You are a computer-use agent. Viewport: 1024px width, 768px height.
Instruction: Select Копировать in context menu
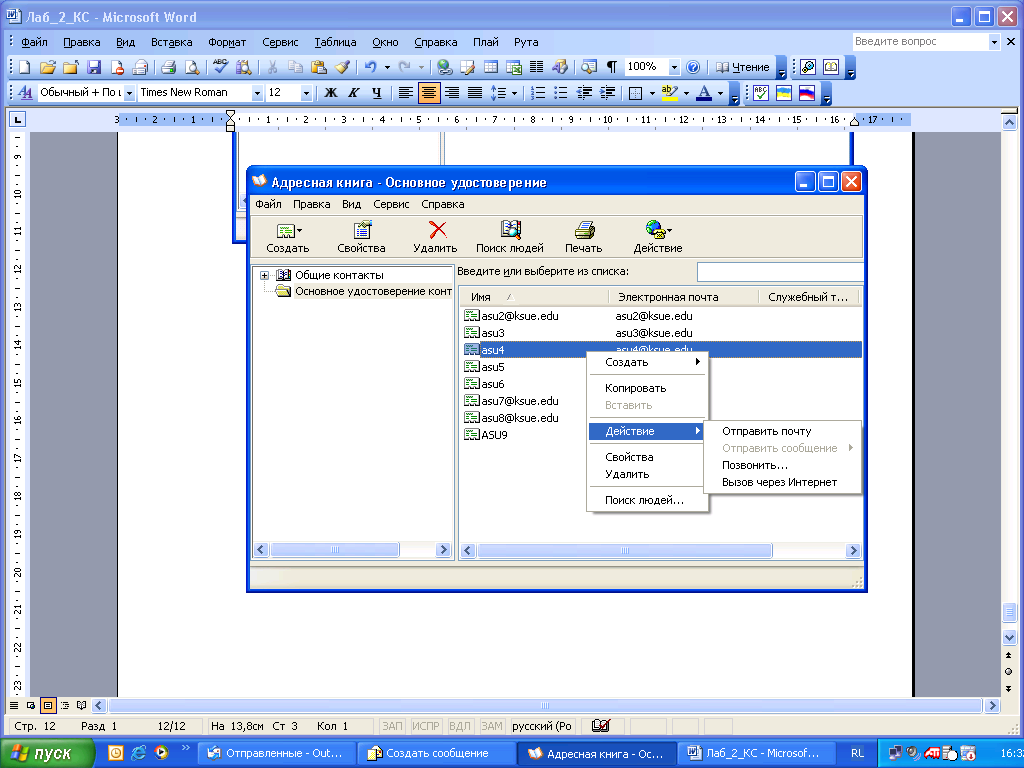pyautogui.click(x=647, y=388)
